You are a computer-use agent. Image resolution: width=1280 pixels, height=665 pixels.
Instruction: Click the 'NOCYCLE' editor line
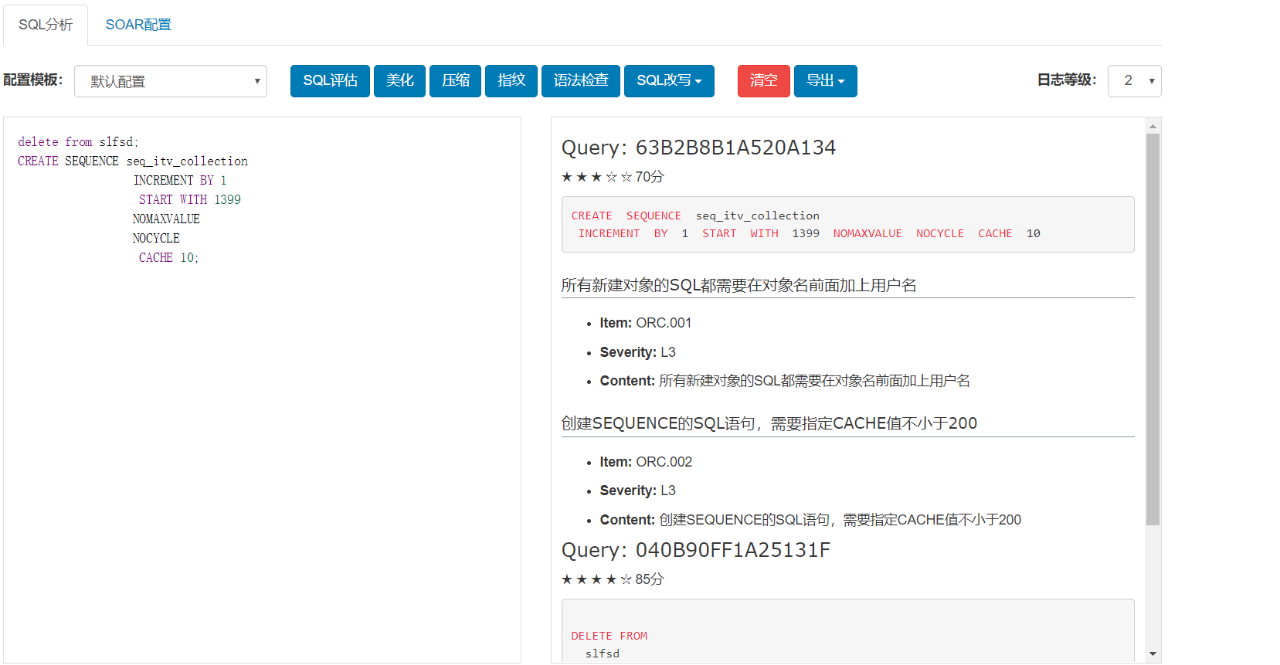pyautogui.click(x=156, y=238)
